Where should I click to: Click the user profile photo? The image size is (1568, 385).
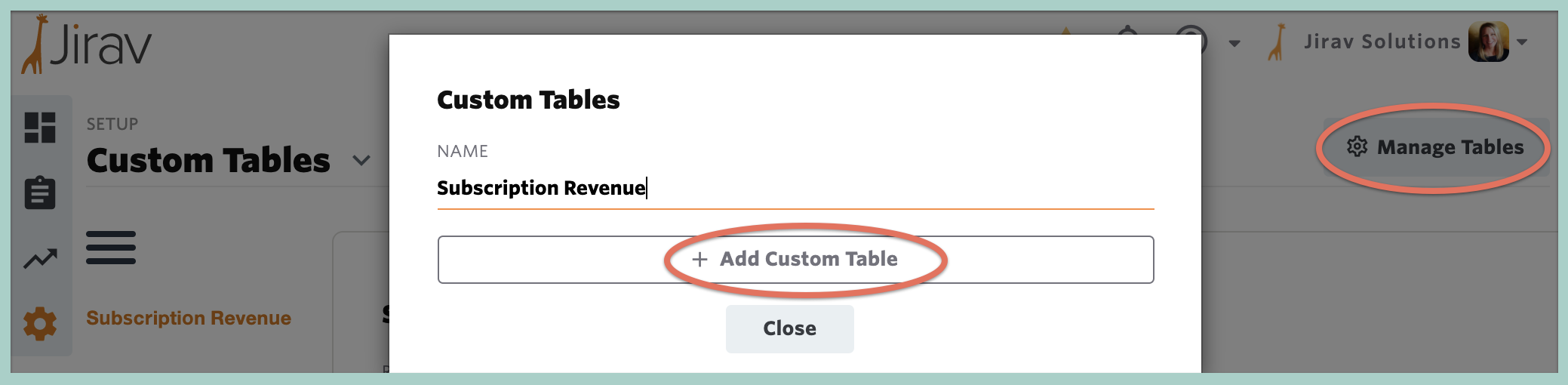tap(1489, 42)
